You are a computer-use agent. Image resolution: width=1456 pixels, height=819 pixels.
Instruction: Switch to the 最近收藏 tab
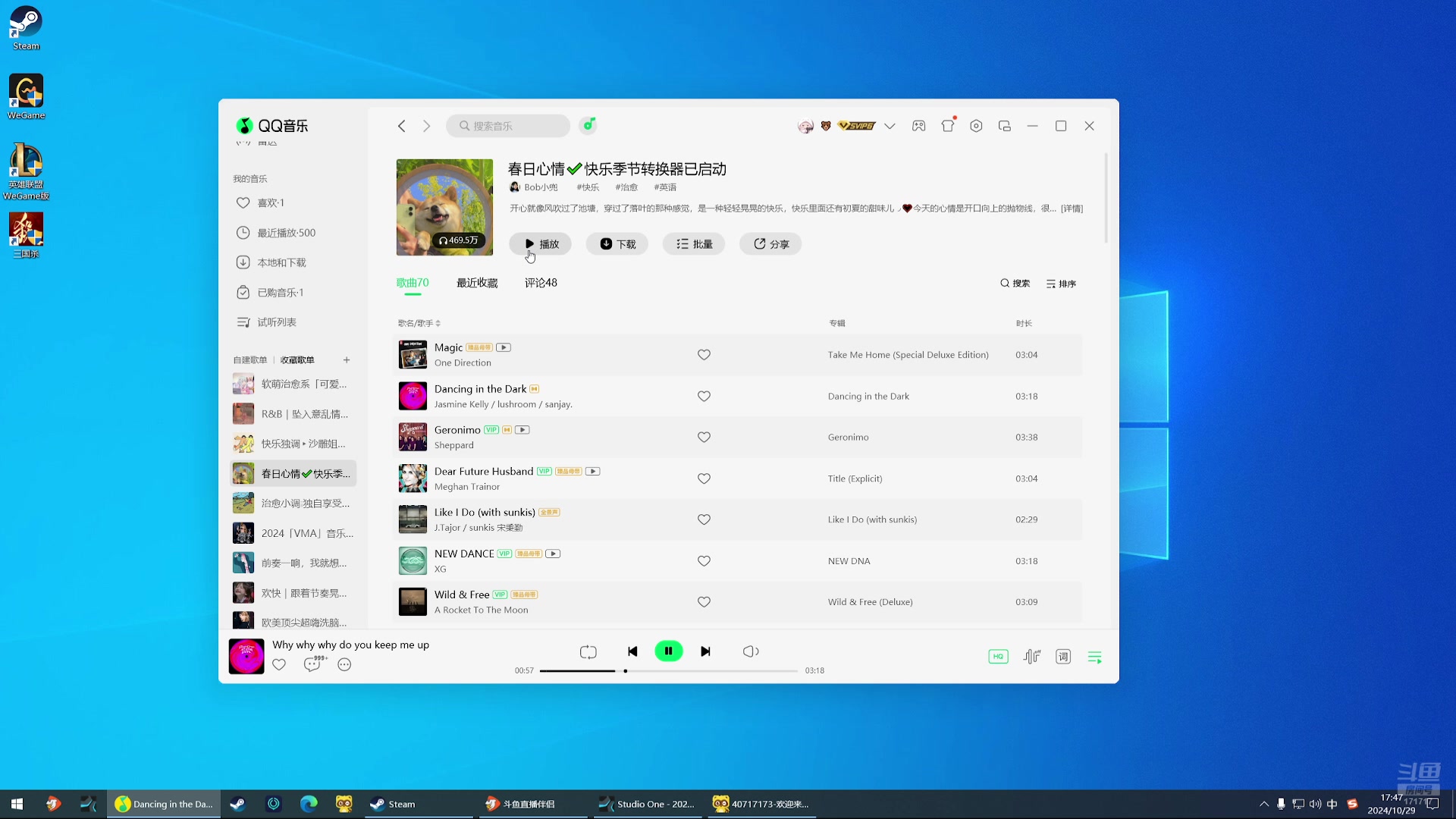(x=477, y=283)
